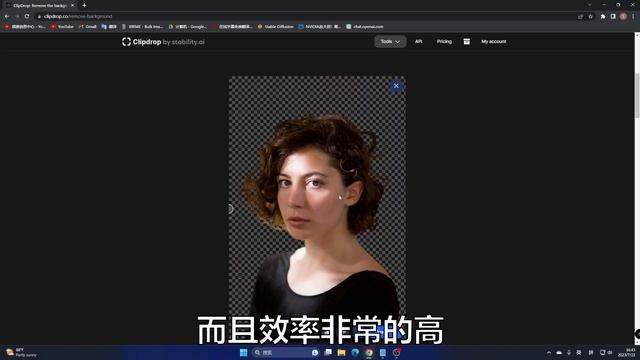Close the processed image preview

396,86
